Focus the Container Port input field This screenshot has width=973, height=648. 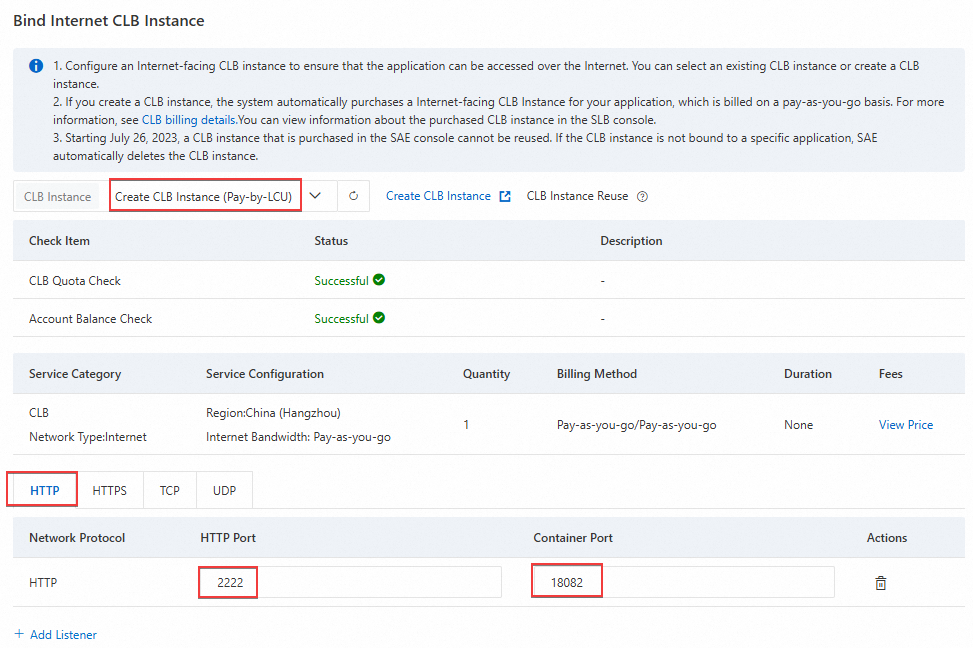[x=683, y=582]
